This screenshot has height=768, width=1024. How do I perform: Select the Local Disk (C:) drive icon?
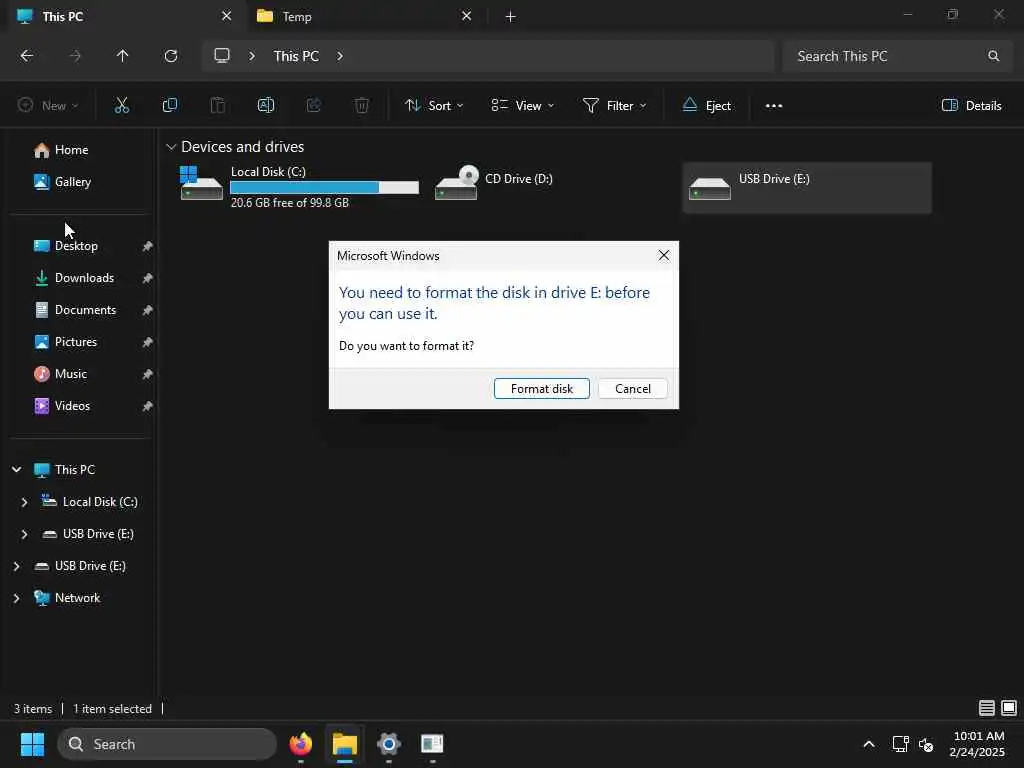(201, 184)
